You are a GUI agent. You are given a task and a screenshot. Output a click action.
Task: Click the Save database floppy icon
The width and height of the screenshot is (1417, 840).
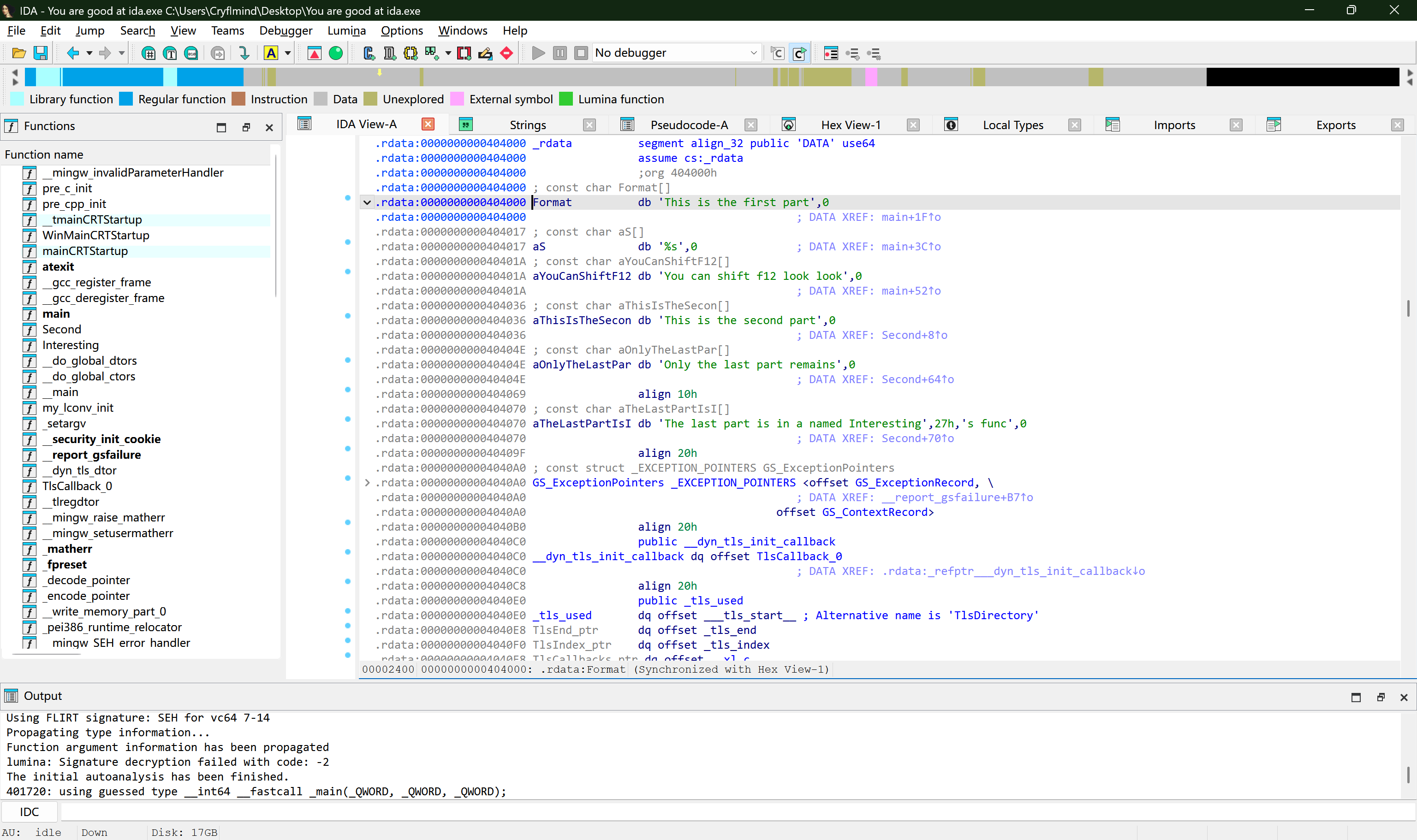tap(40, 53)
